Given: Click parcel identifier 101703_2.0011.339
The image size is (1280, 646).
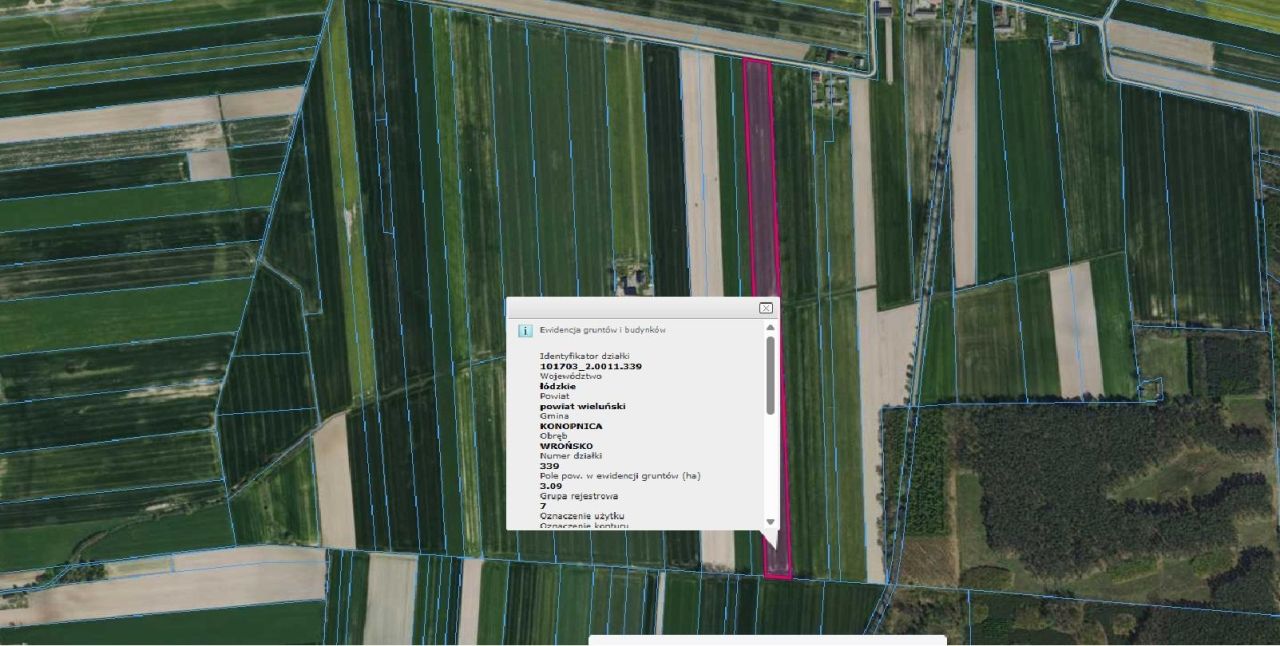Looking at the screenshot, I should click(x=590, y=366).
